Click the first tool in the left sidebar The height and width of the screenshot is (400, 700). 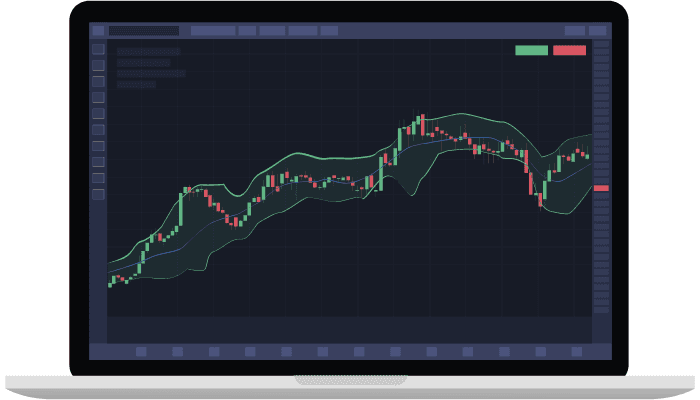pyautogui.click(x=98, y=48)
